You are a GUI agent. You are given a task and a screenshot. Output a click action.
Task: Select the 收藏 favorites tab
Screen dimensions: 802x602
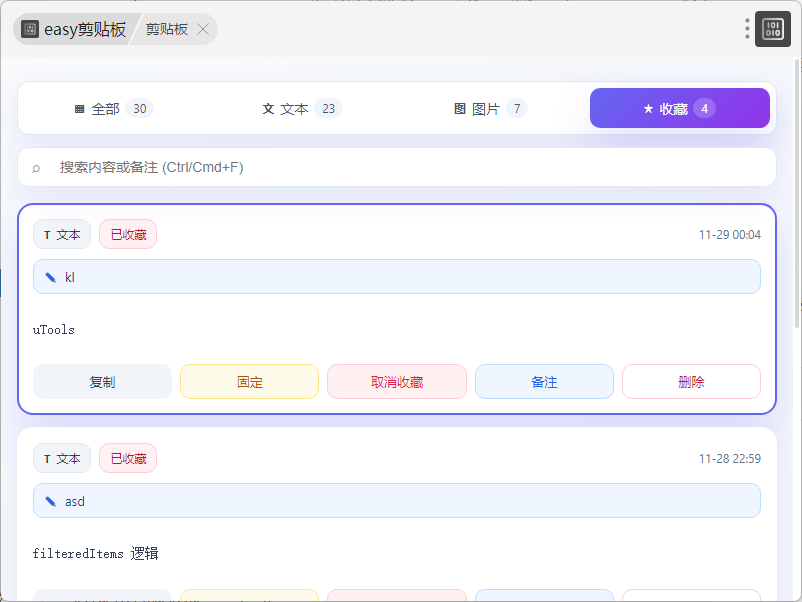click(x=679, y=109)
